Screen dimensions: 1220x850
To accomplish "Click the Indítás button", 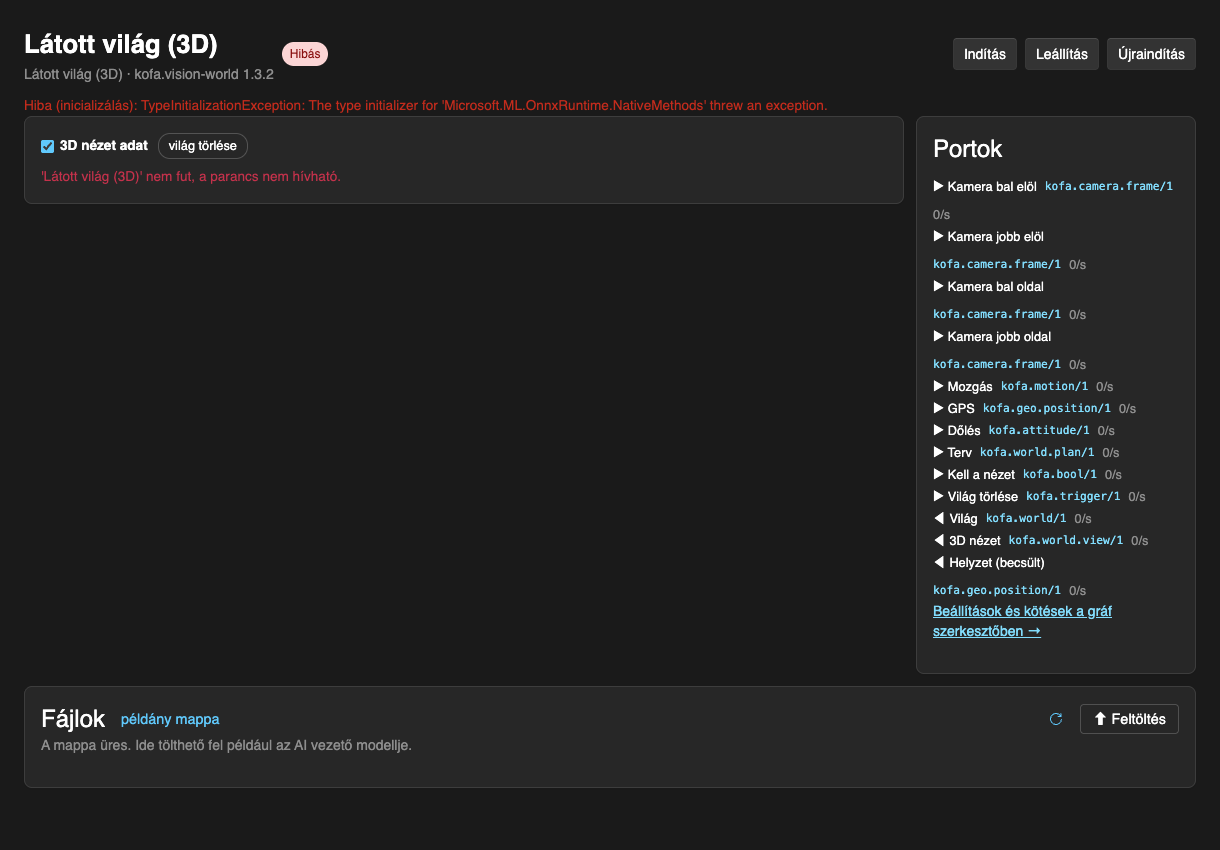I will 985,54.
